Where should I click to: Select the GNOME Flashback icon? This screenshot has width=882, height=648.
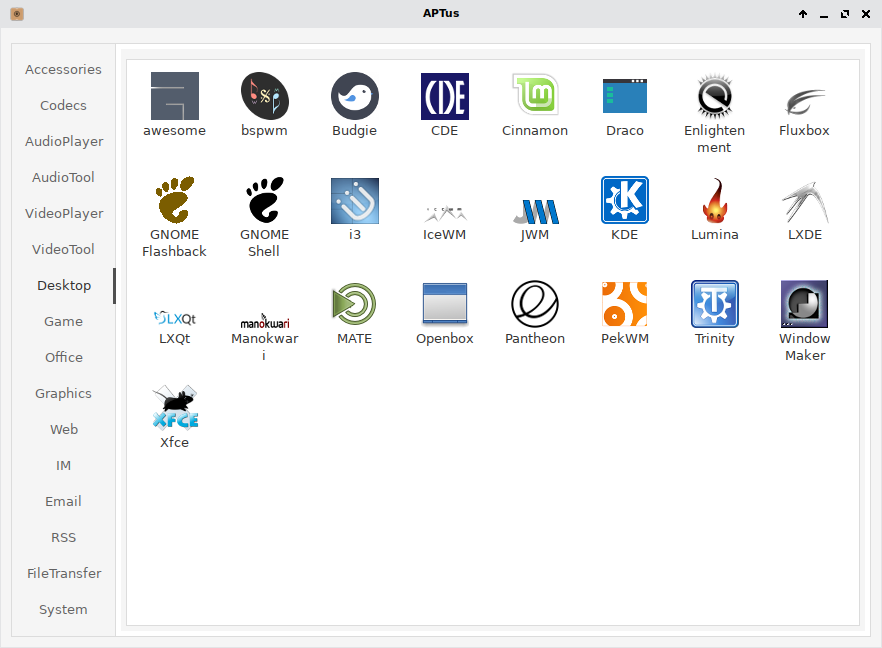coord(174,200)
